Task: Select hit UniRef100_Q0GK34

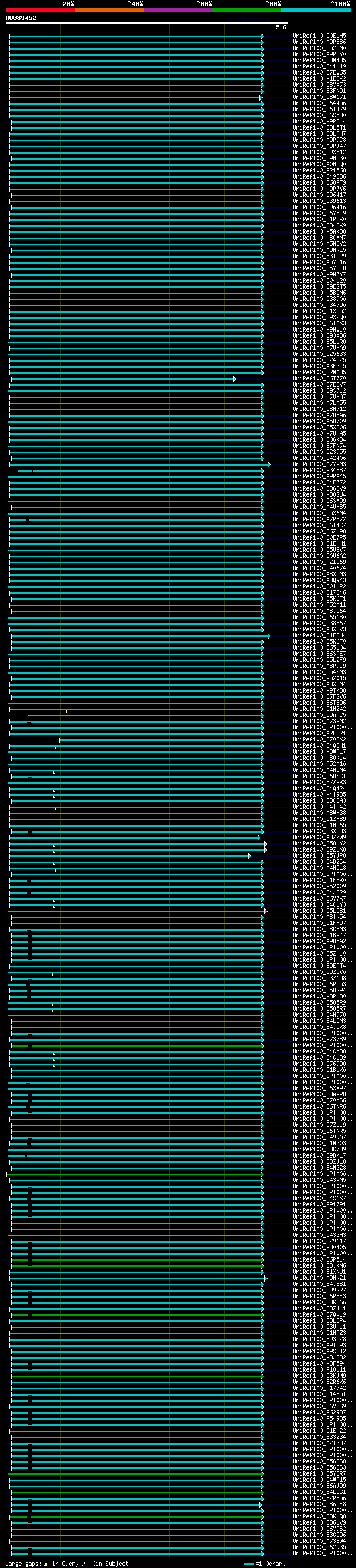Action: click(x=319, y=440)
